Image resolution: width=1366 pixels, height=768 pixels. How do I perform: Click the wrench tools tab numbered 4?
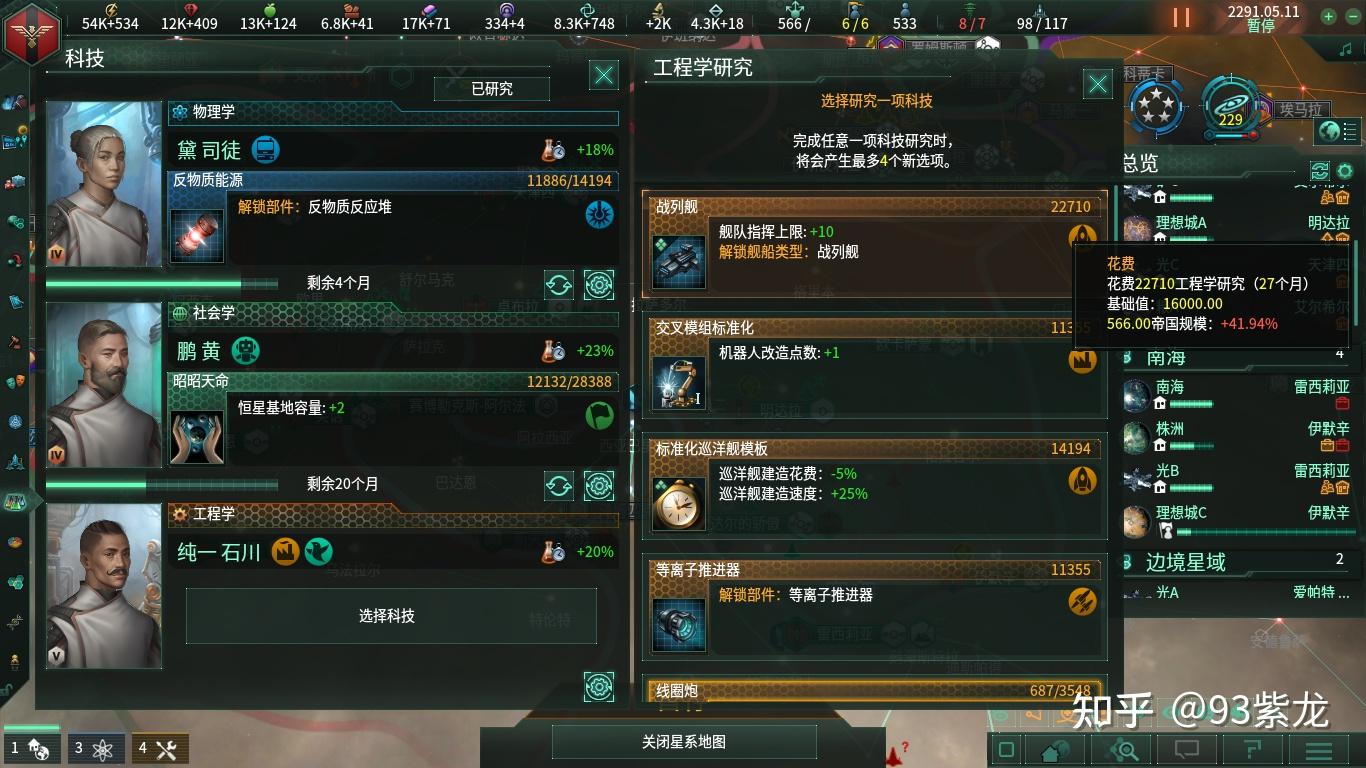[160, 748]
